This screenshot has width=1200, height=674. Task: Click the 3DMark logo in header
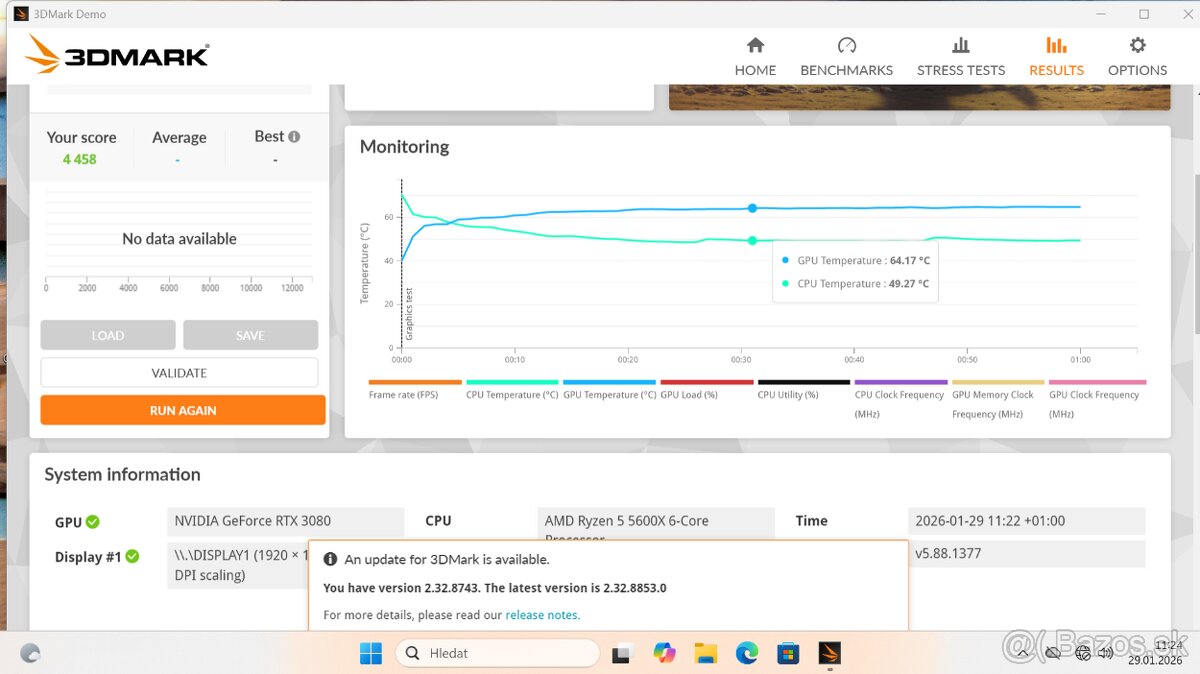[x=117, y=55]
